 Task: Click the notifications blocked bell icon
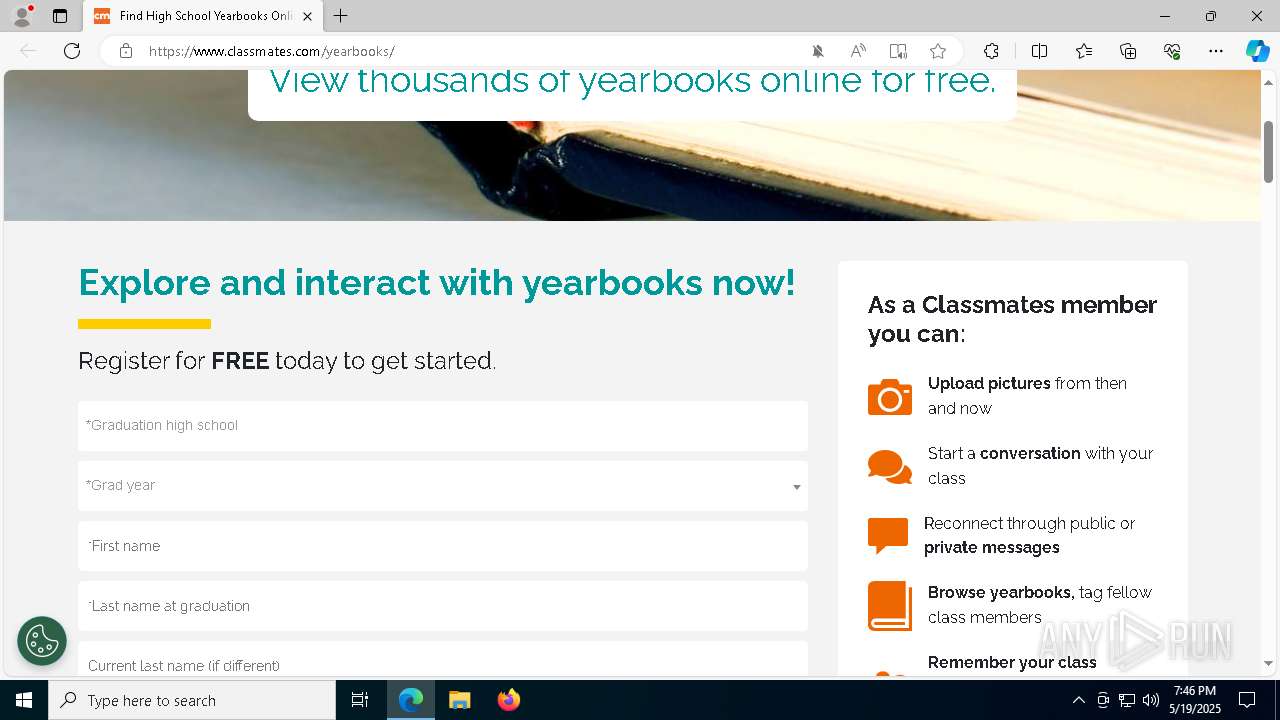[818, 51]
